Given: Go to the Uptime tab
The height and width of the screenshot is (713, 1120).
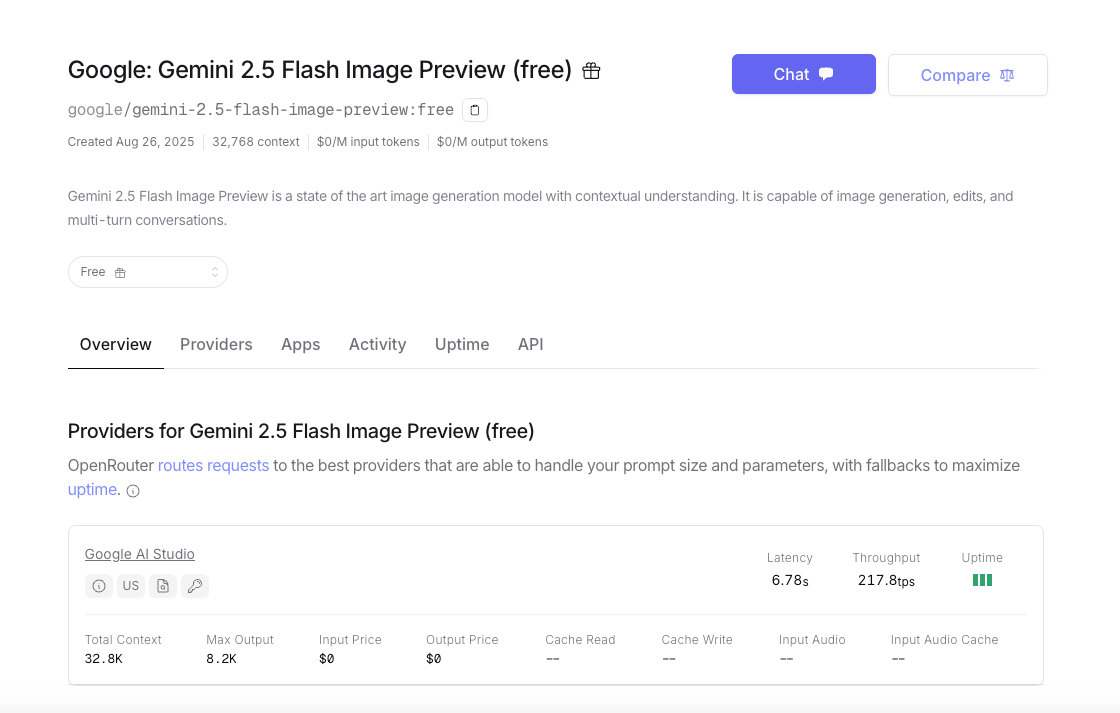Looking at the screenshot, I should coord(462,344).
